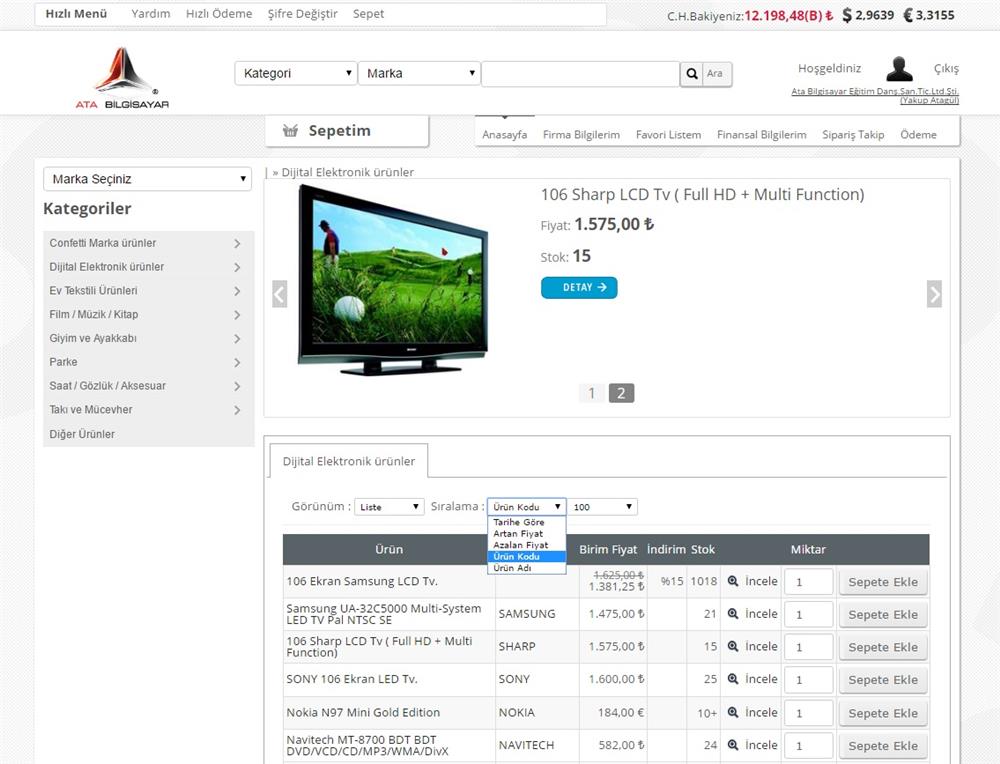The image size is (1000, 764).
Task: Click magnifier icon in SONY row
Action: tap(733, 679)
